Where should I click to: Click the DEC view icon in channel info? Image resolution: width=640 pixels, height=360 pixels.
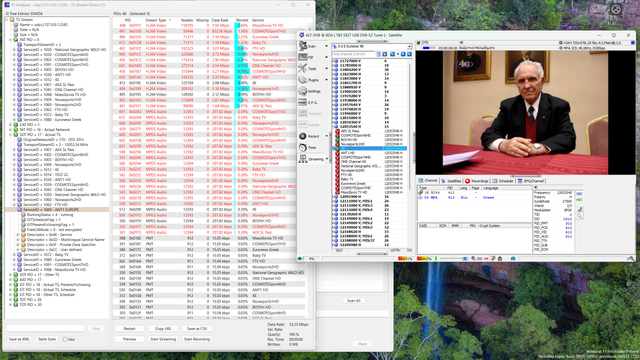coord(579,194)
